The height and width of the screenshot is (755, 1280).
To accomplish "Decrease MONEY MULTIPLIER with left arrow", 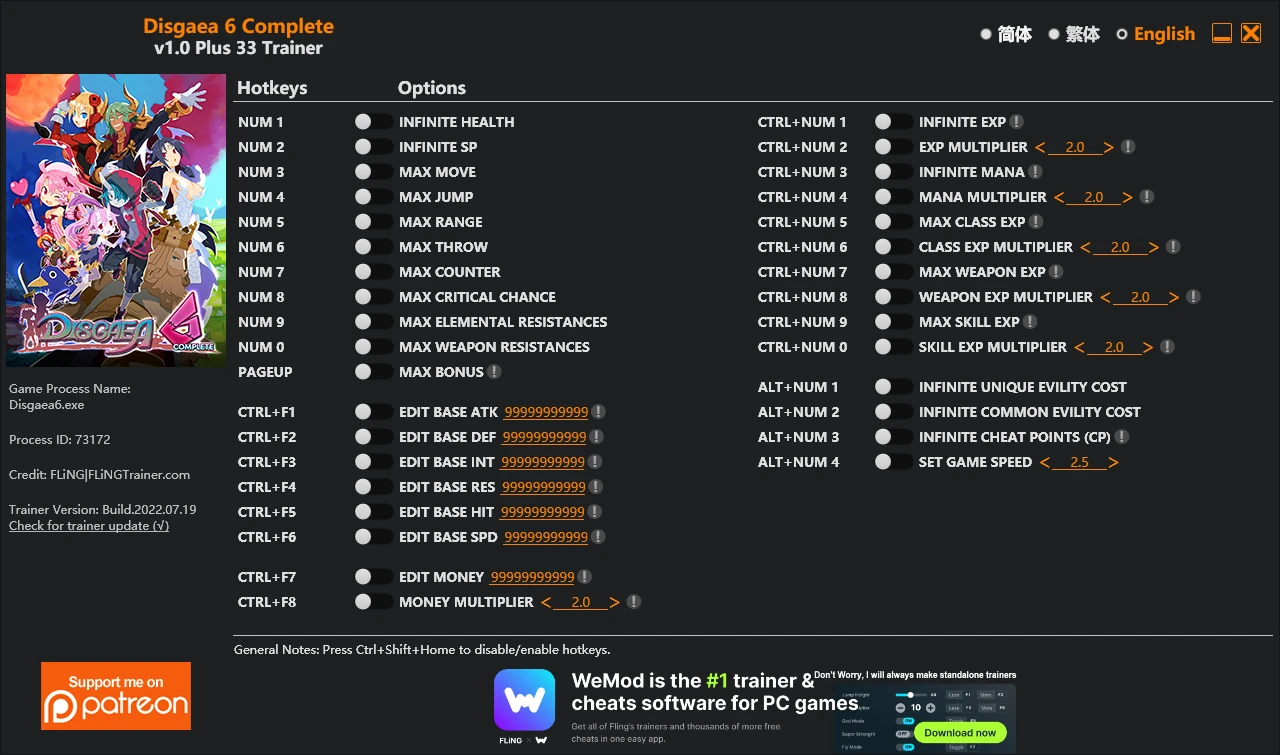I will coord(546,602).
